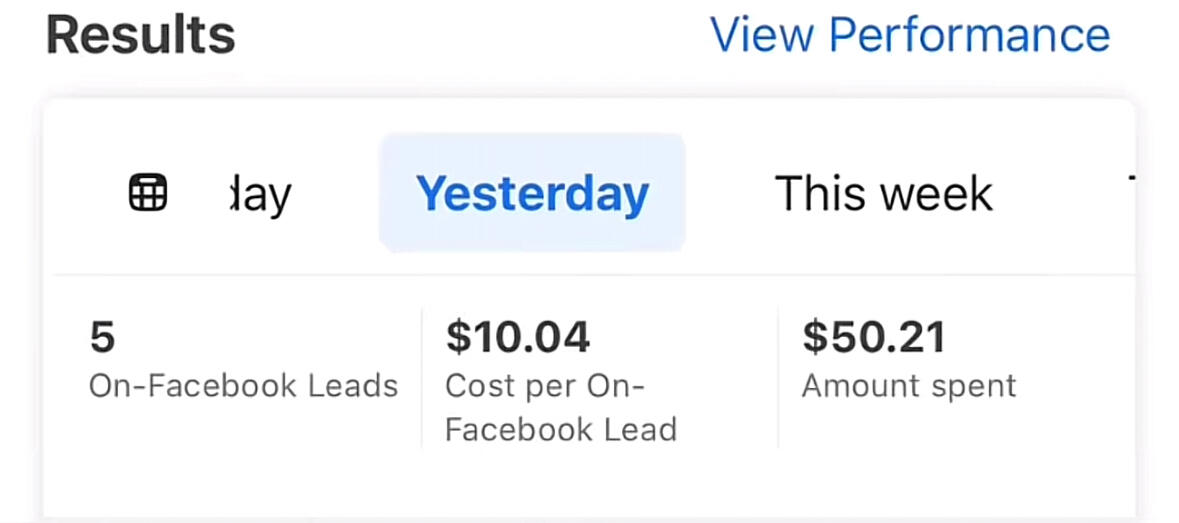This screenshot has height=523, width=1179.
Task: Click the horizontal separator under the date tabs
Action: tap(594, 275)
